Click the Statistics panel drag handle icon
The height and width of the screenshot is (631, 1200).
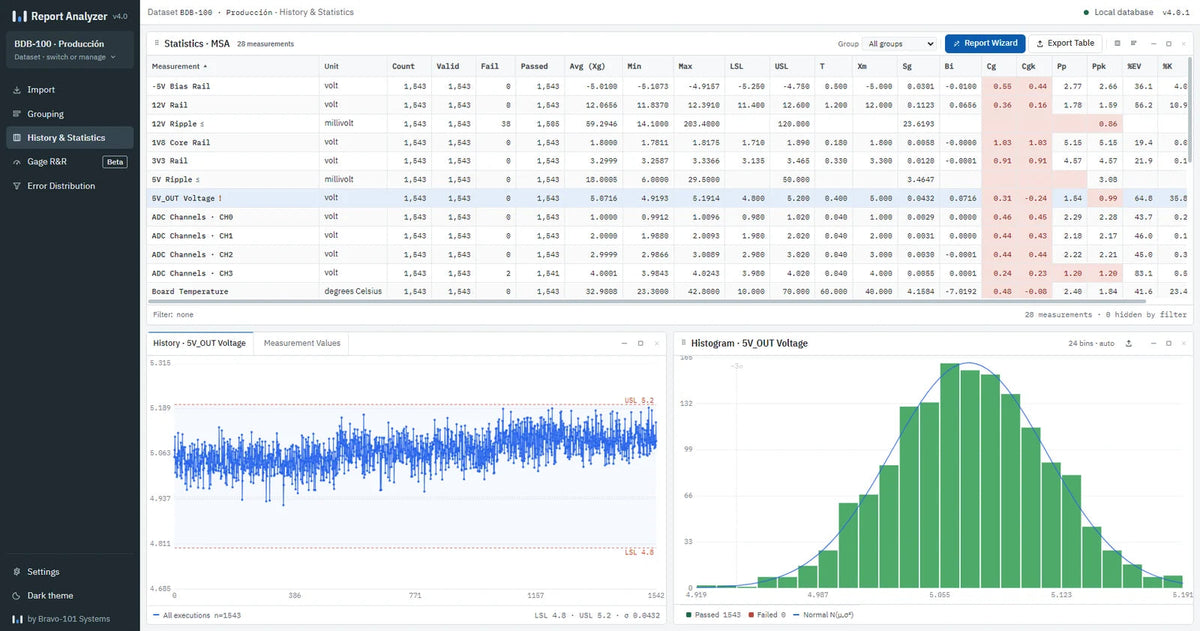156,44
